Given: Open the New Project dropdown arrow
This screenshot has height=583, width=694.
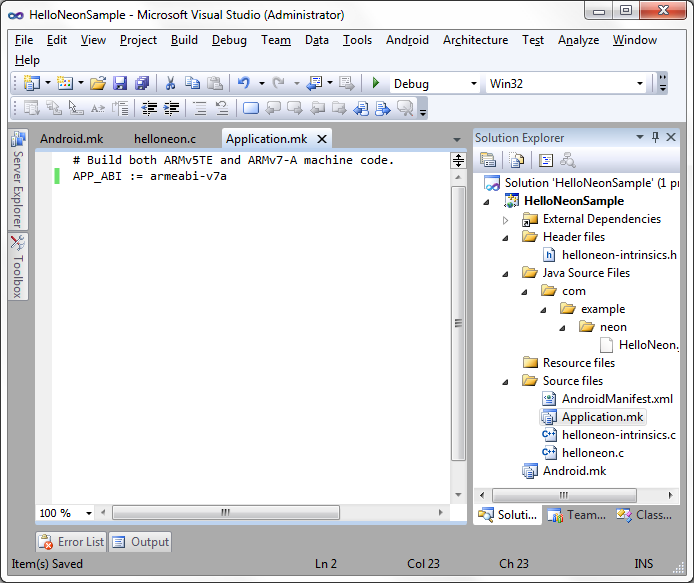Looking at the screenshot, I should [48, 83].
